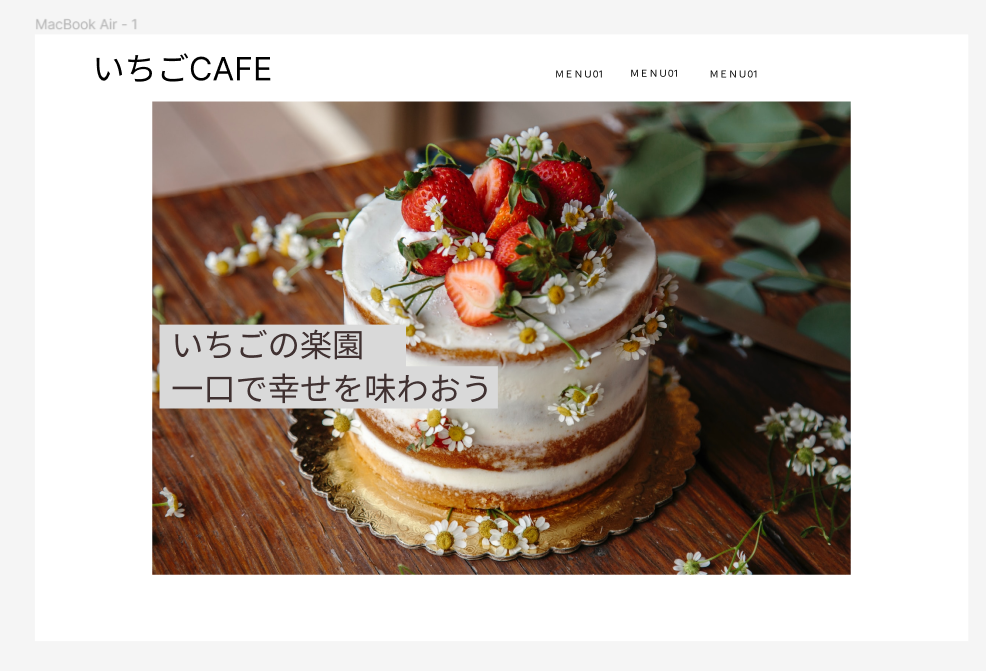The width and height of the screenshot is (986, 671).
Task: Click the gray backdrop right of いちごの楽園
Action: tap(385, 345)
